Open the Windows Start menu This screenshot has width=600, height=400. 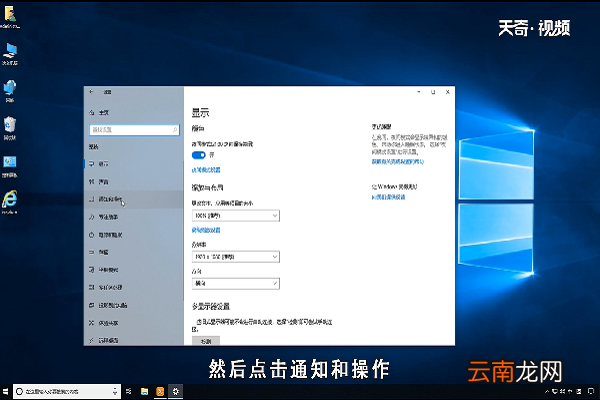[5, 391]
